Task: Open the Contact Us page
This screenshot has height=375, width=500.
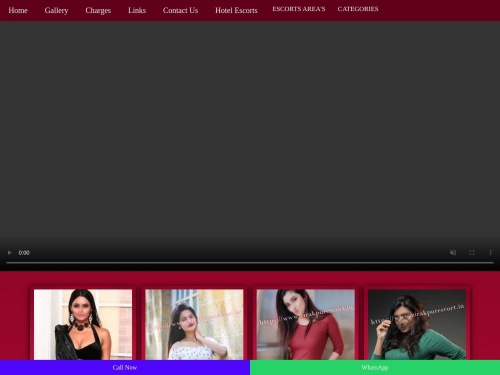Action: click(180, 10)
